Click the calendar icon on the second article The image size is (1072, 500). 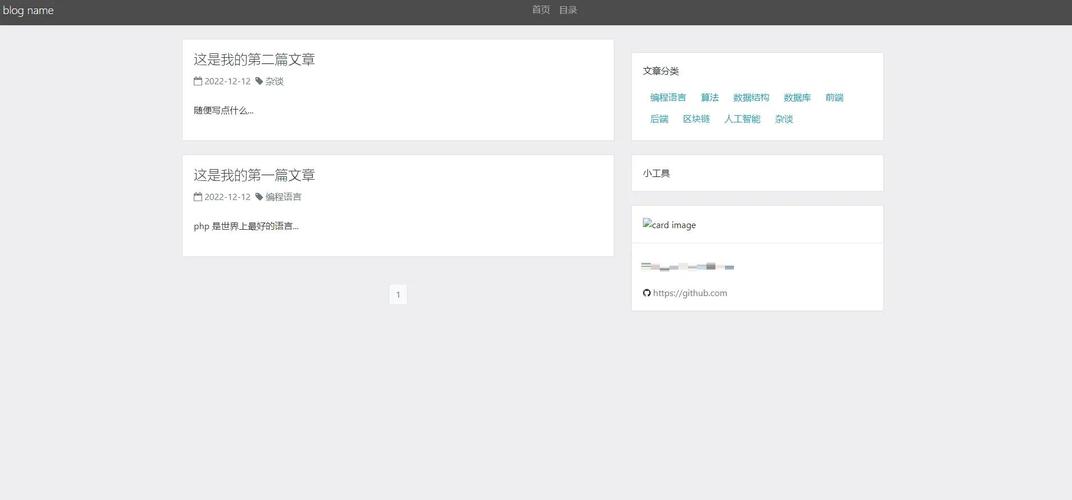[x=198, y=82]
